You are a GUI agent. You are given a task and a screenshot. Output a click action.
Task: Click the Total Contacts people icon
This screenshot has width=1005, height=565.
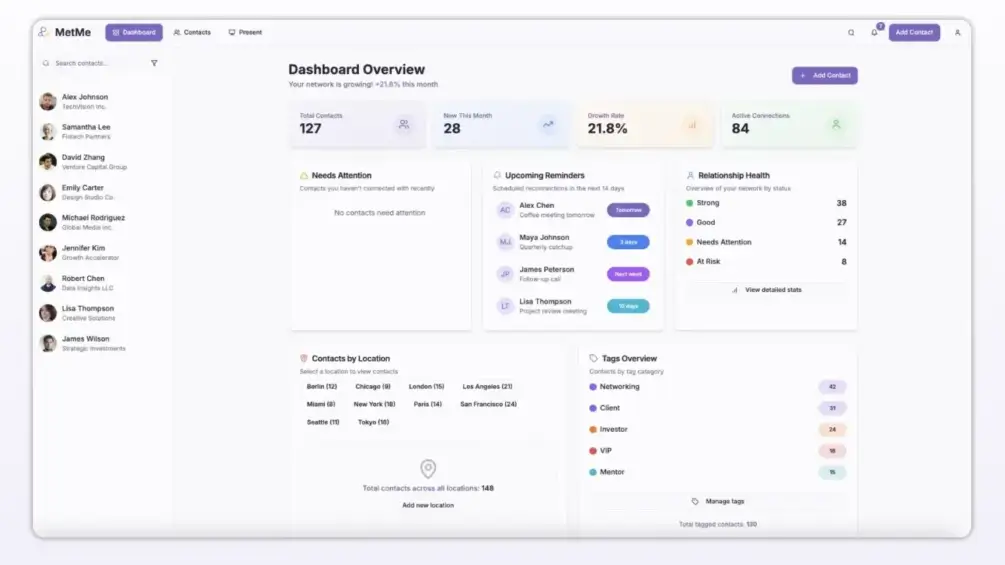(x=404, y=125)
